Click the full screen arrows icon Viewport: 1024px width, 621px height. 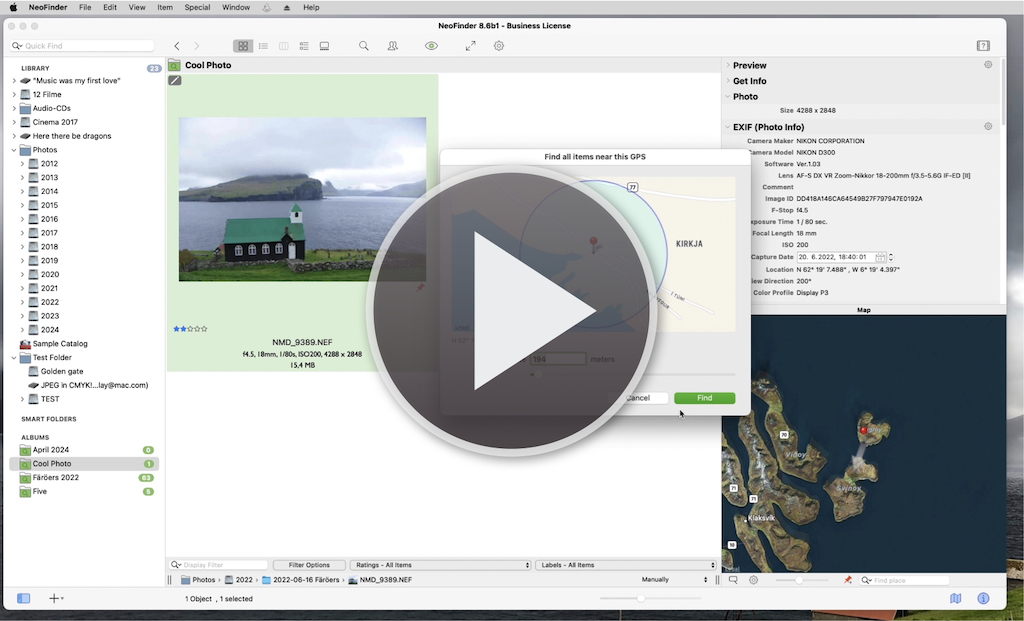(x=470, y=46)
